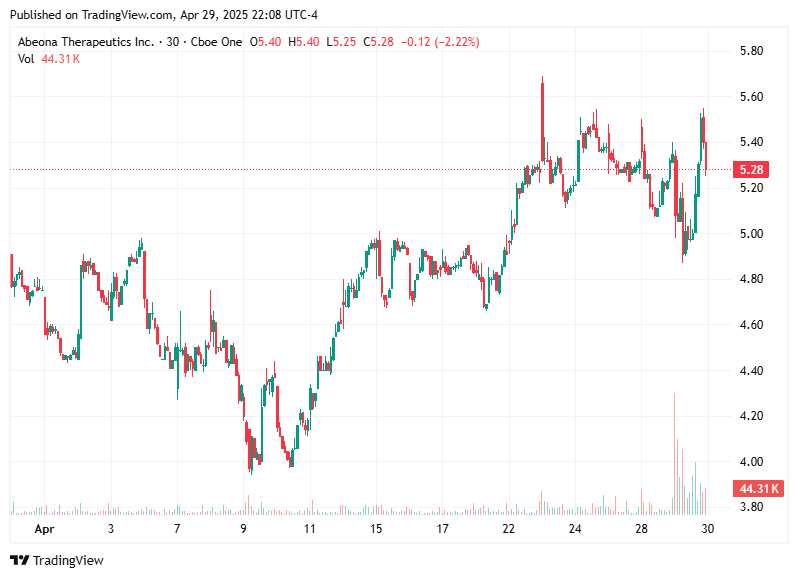Click the 7 date axis label
798x578 pixels.
177,529
